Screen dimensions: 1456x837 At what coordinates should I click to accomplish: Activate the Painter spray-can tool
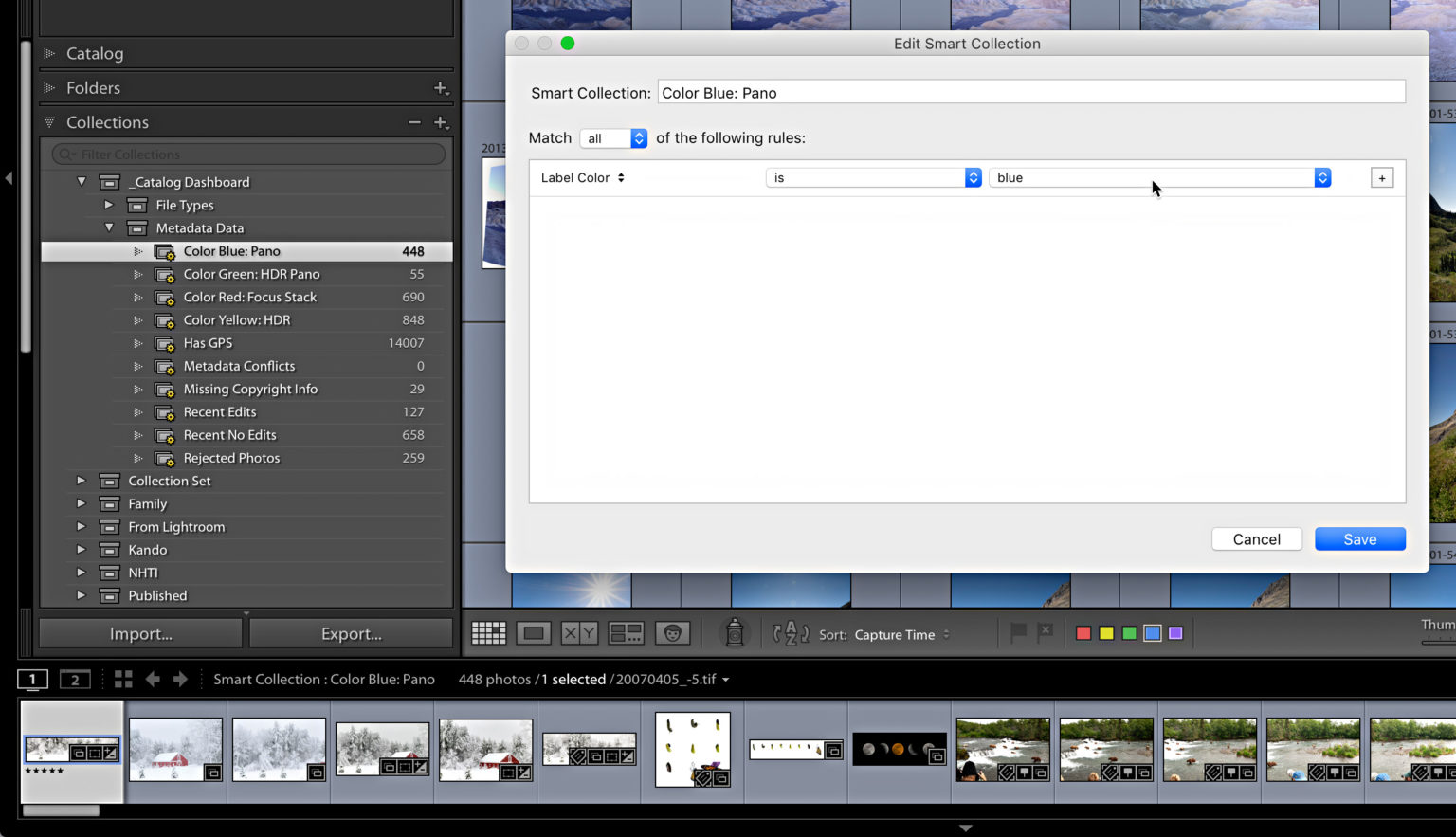735,632
